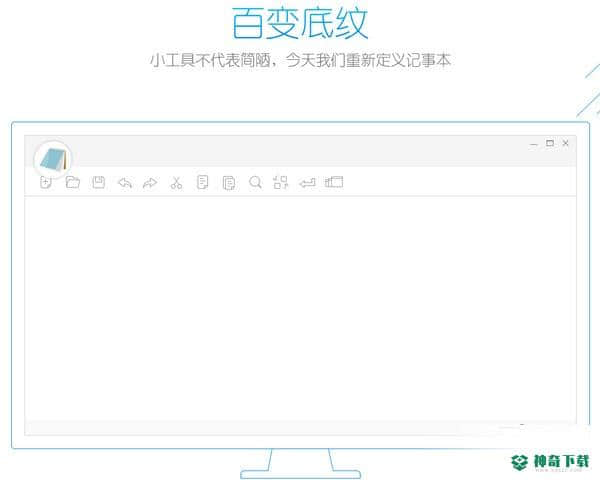Click the stacked documents paste icon
The height and width of the screenshot is (484, 600).
(x=229, y=183)
